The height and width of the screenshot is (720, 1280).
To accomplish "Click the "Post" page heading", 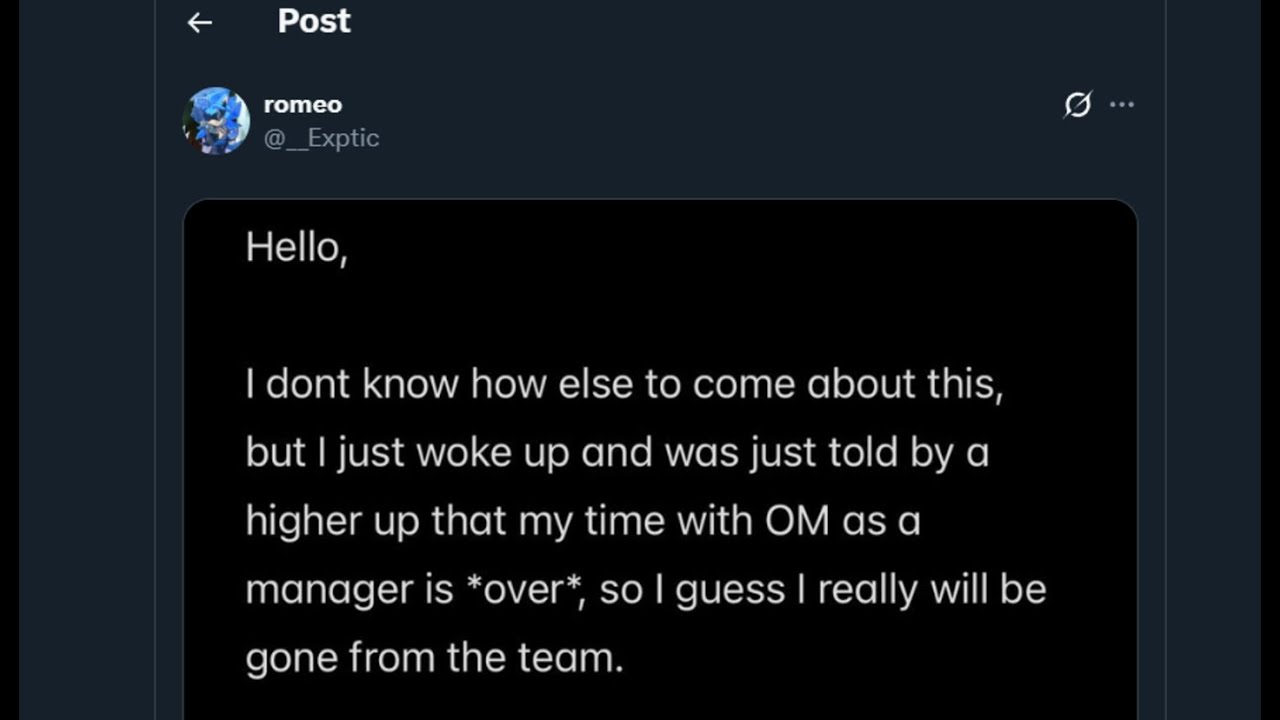I will tap(314, 21).
